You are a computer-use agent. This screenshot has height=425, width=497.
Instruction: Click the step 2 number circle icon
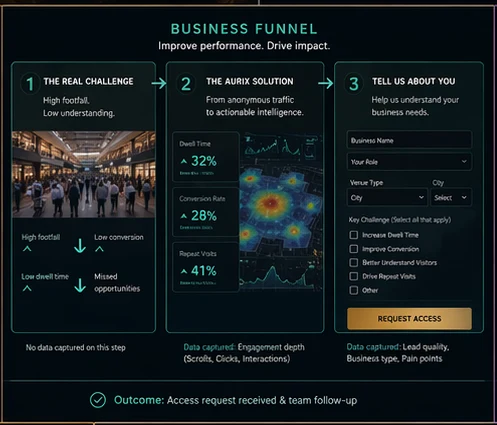(186, 84)
